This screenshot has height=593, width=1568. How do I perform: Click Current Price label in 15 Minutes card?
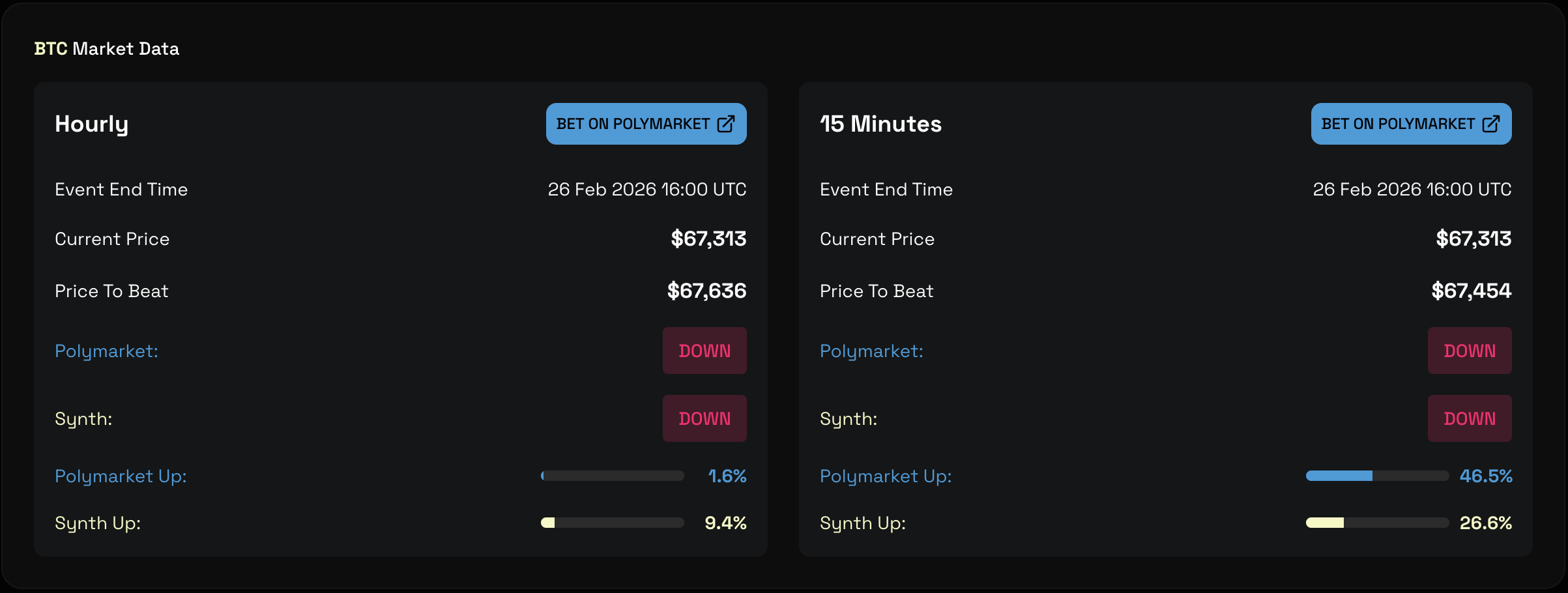tap(877, 239)
